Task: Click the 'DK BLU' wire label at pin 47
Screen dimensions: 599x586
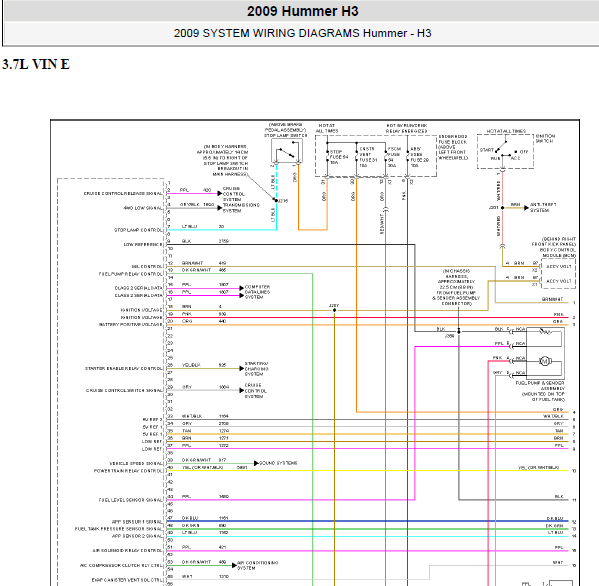Action: (190, 518)
